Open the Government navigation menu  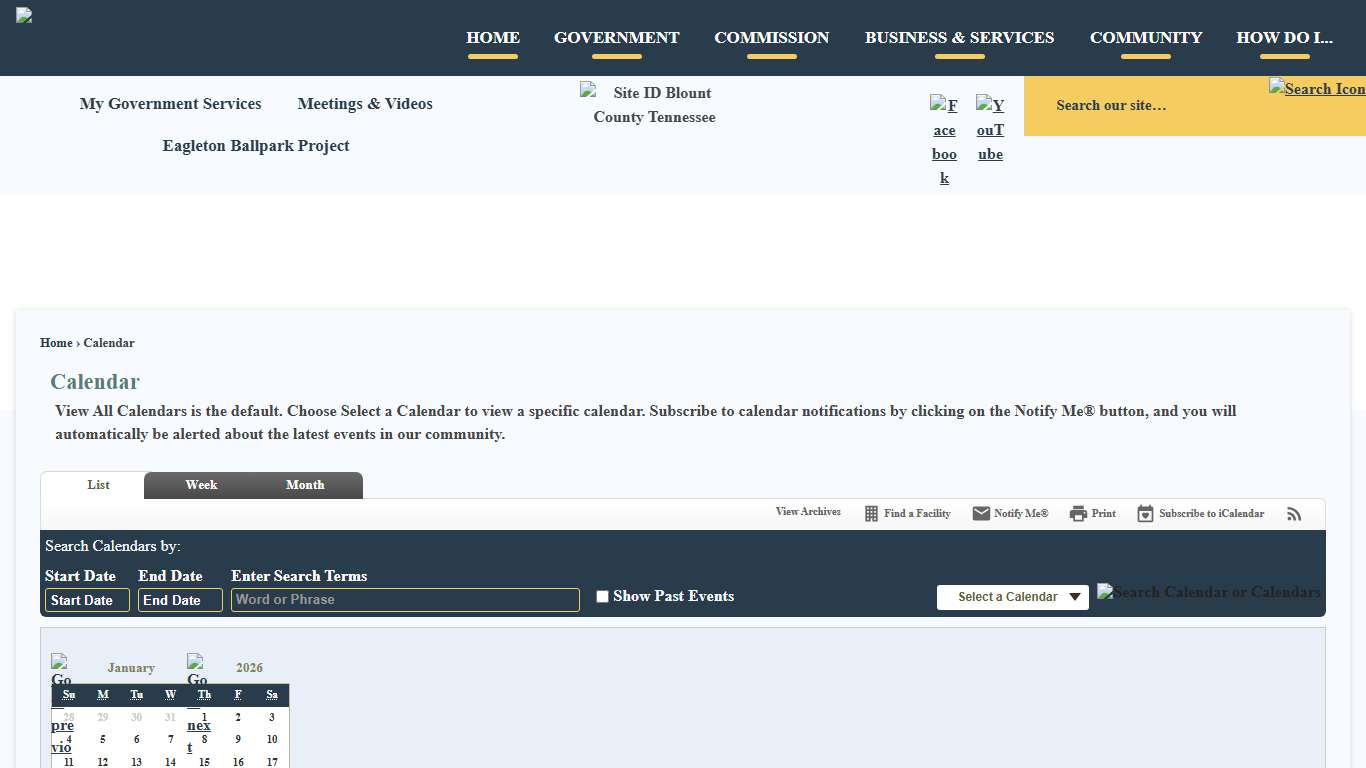coord(616,38)
